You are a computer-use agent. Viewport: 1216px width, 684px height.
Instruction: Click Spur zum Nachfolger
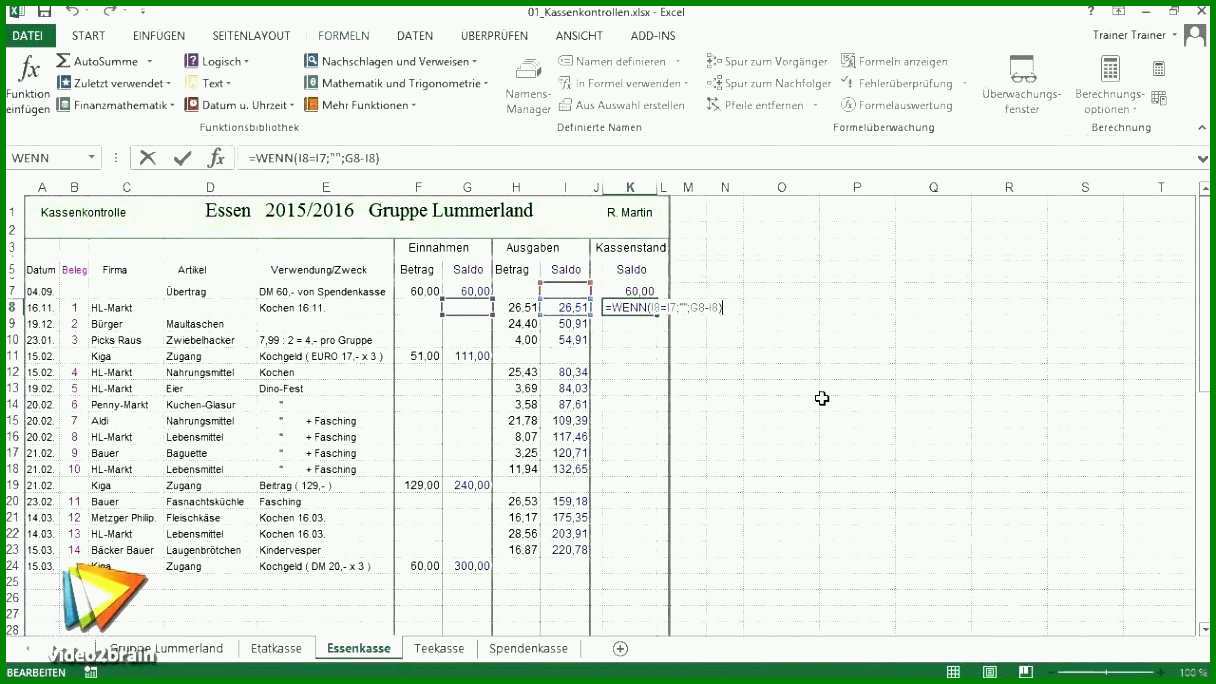coord(769,84)
